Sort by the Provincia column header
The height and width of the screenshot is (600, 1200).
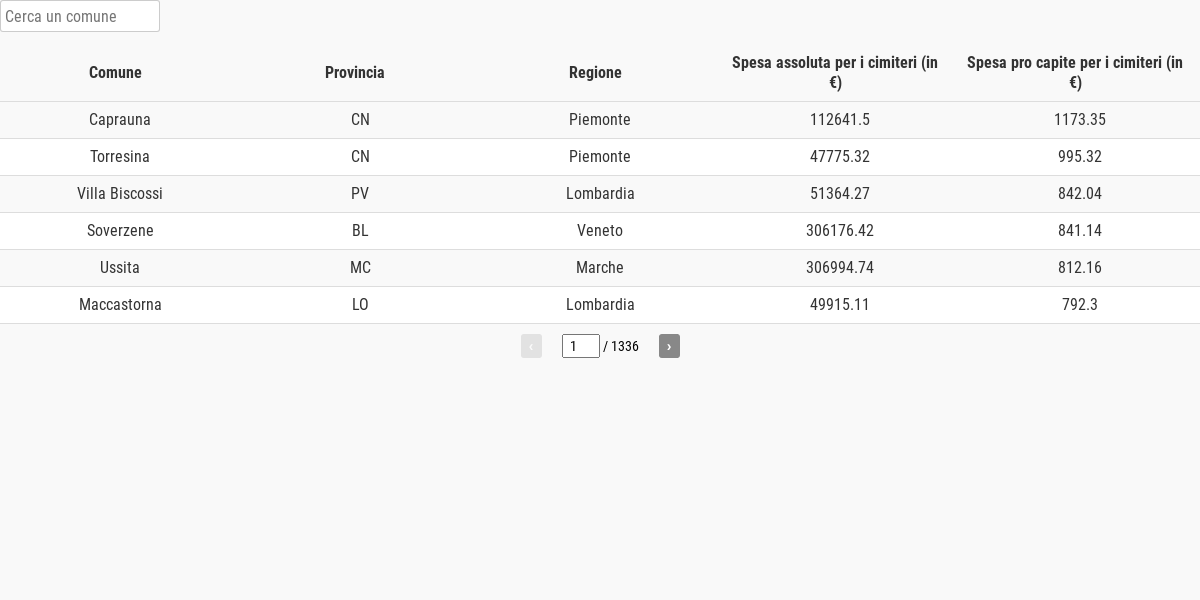point(355,72)
